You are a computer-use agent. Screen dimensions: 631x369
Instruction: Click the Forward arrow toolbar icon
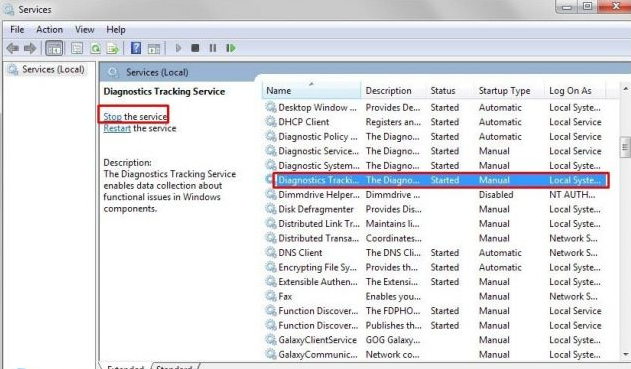tap(30, 48)
